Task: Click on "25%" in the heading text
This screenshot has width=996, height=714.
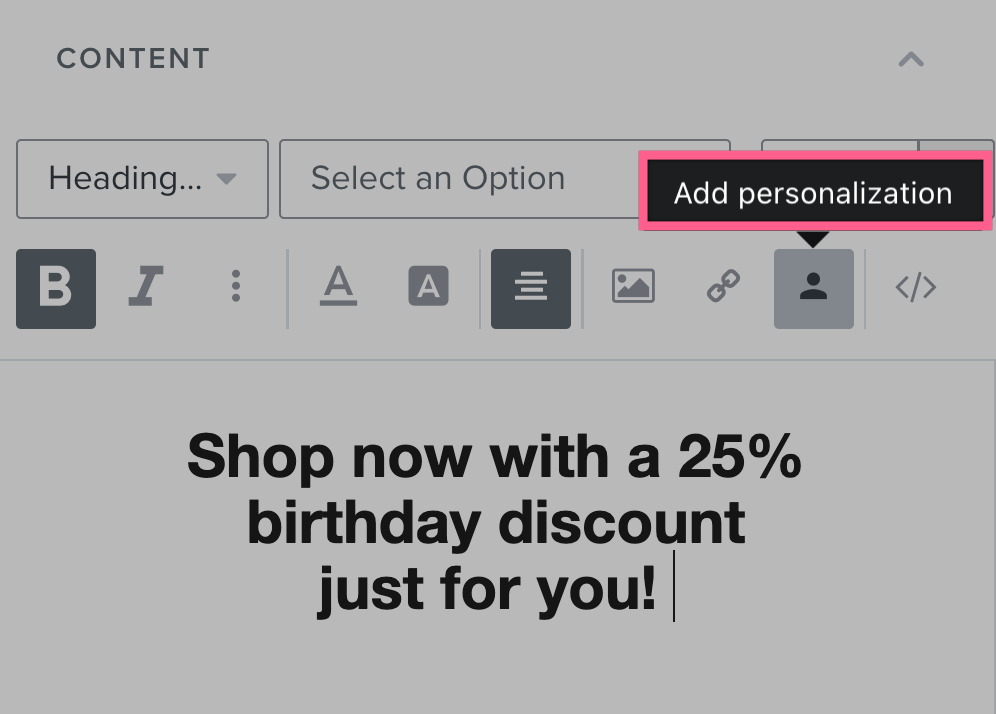Action: [740, 457]
